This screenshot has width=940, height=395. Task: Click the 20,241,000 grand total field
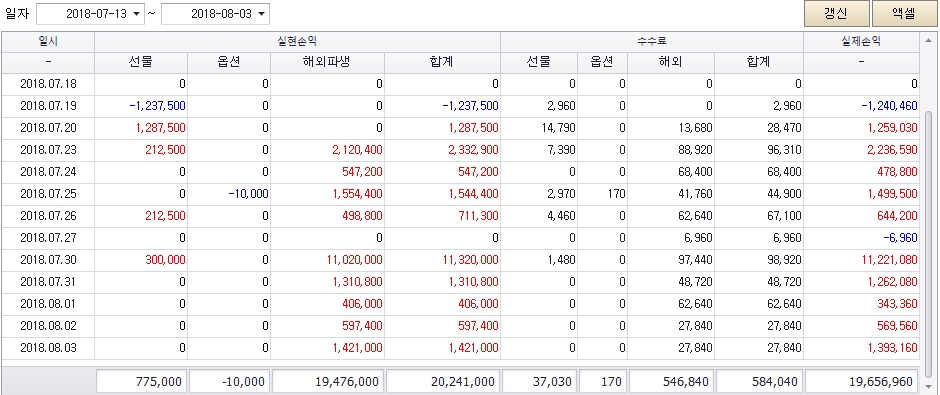click(443, 381)
